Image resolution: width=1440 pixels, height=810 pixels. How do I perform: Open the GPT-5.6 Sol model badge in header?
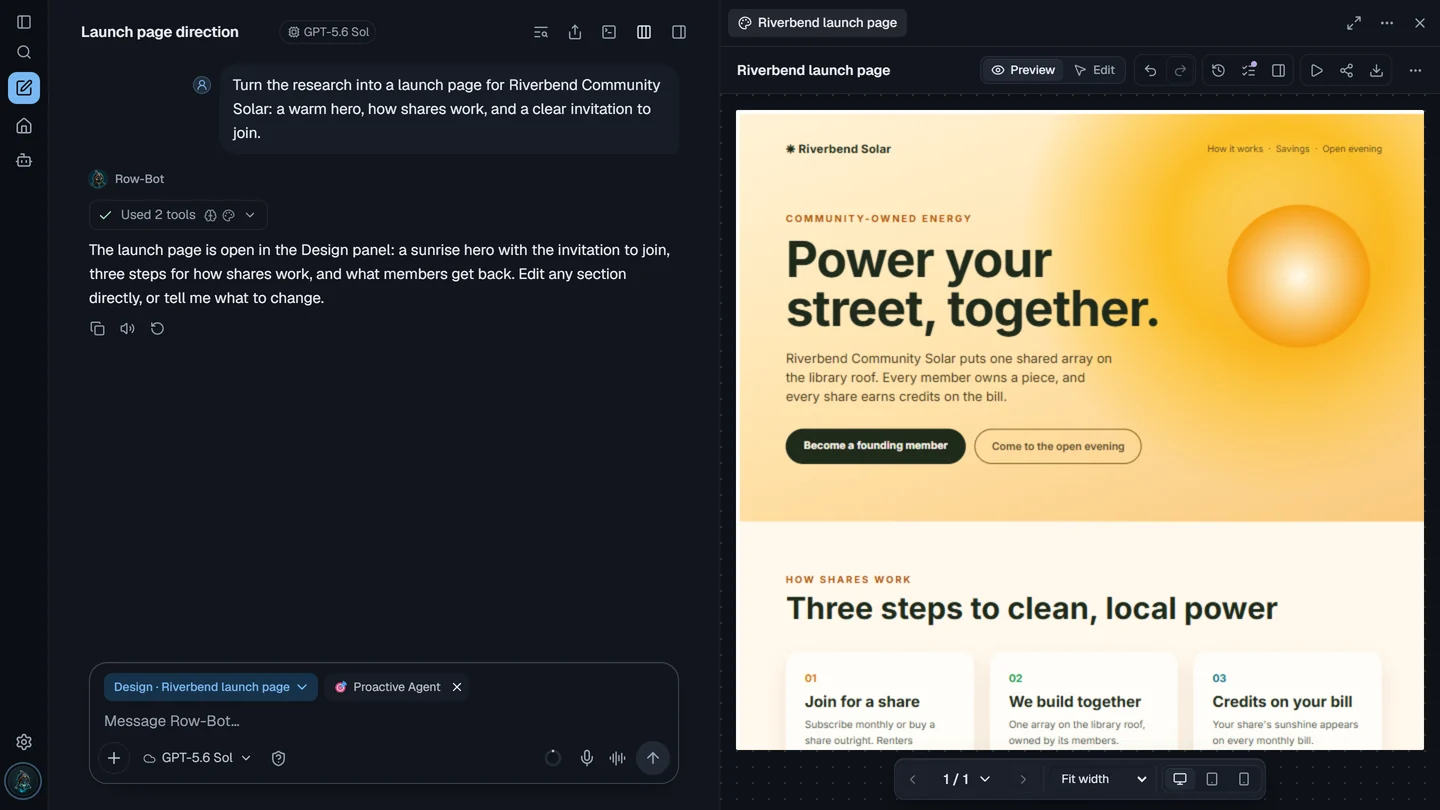click(328, 32)
